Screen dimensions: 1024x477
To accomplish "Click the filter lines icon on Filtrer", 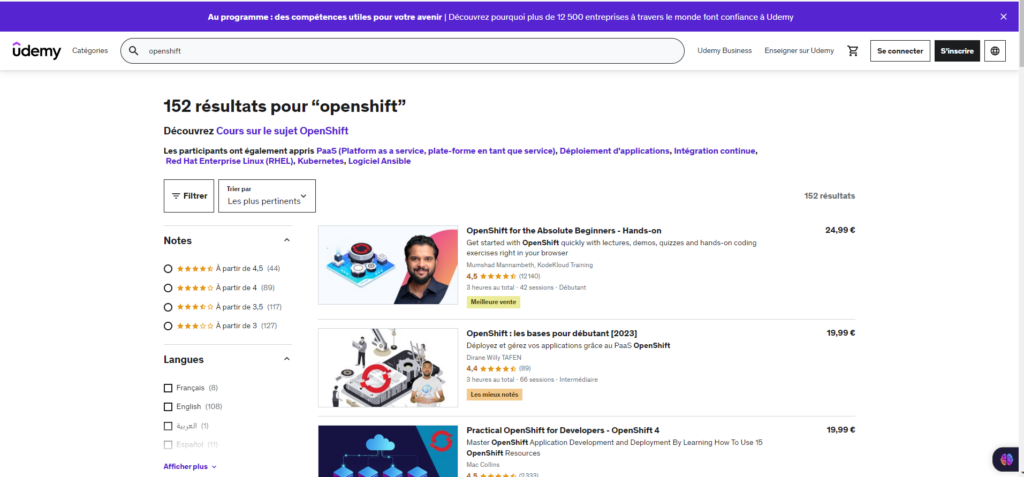I will [x=176, y=196].
